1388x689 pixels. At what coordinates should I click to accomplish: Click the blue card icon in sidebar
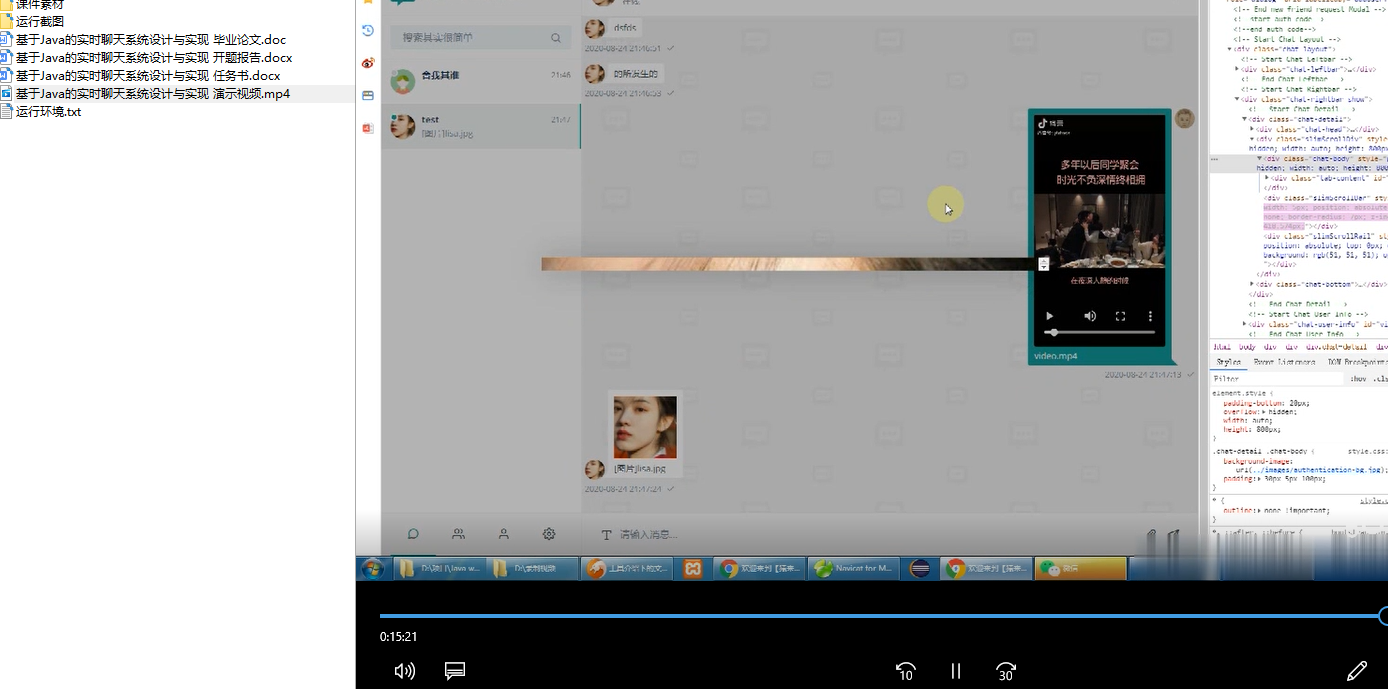tap(368, 96)
